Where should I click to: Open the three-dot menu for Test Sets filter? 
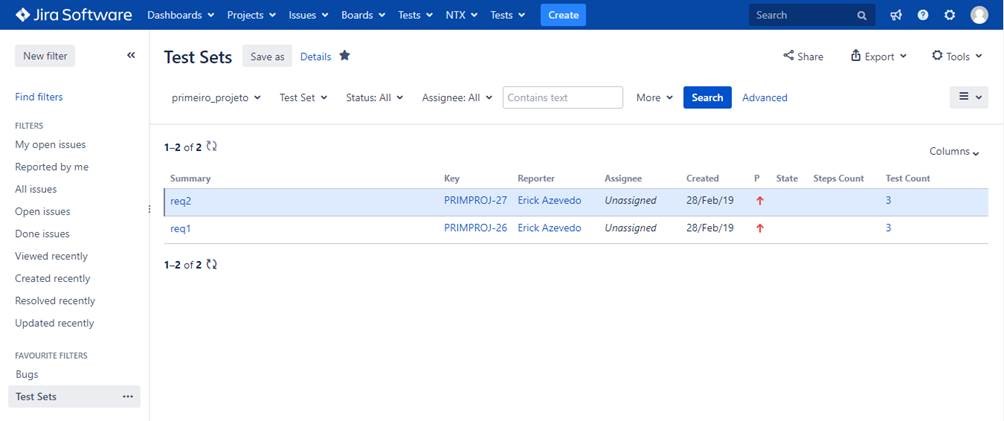[x=128, y=397]
